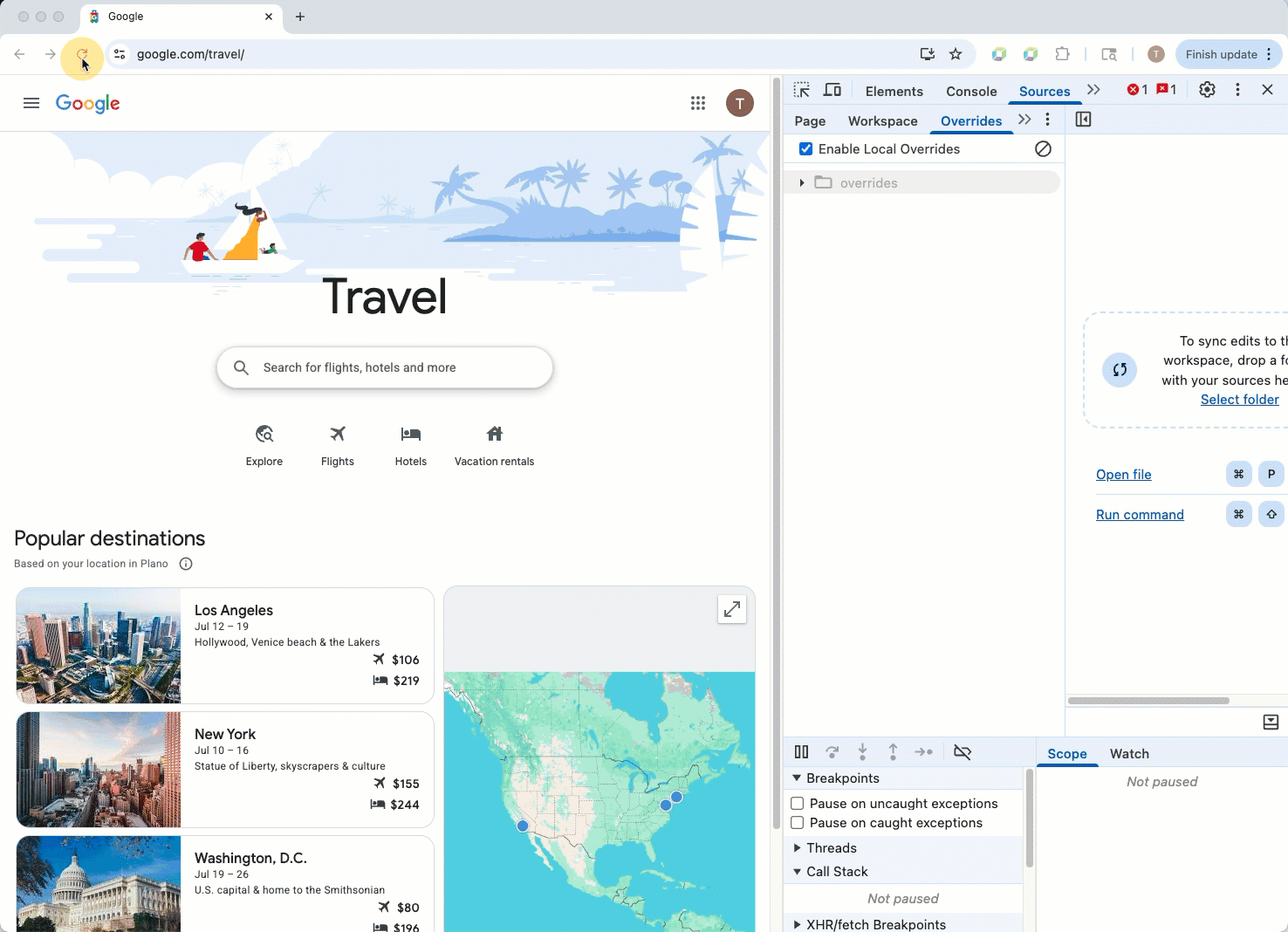Click the Open file link
This screenshot has width=1288, height=932.
pos(1124,475)
